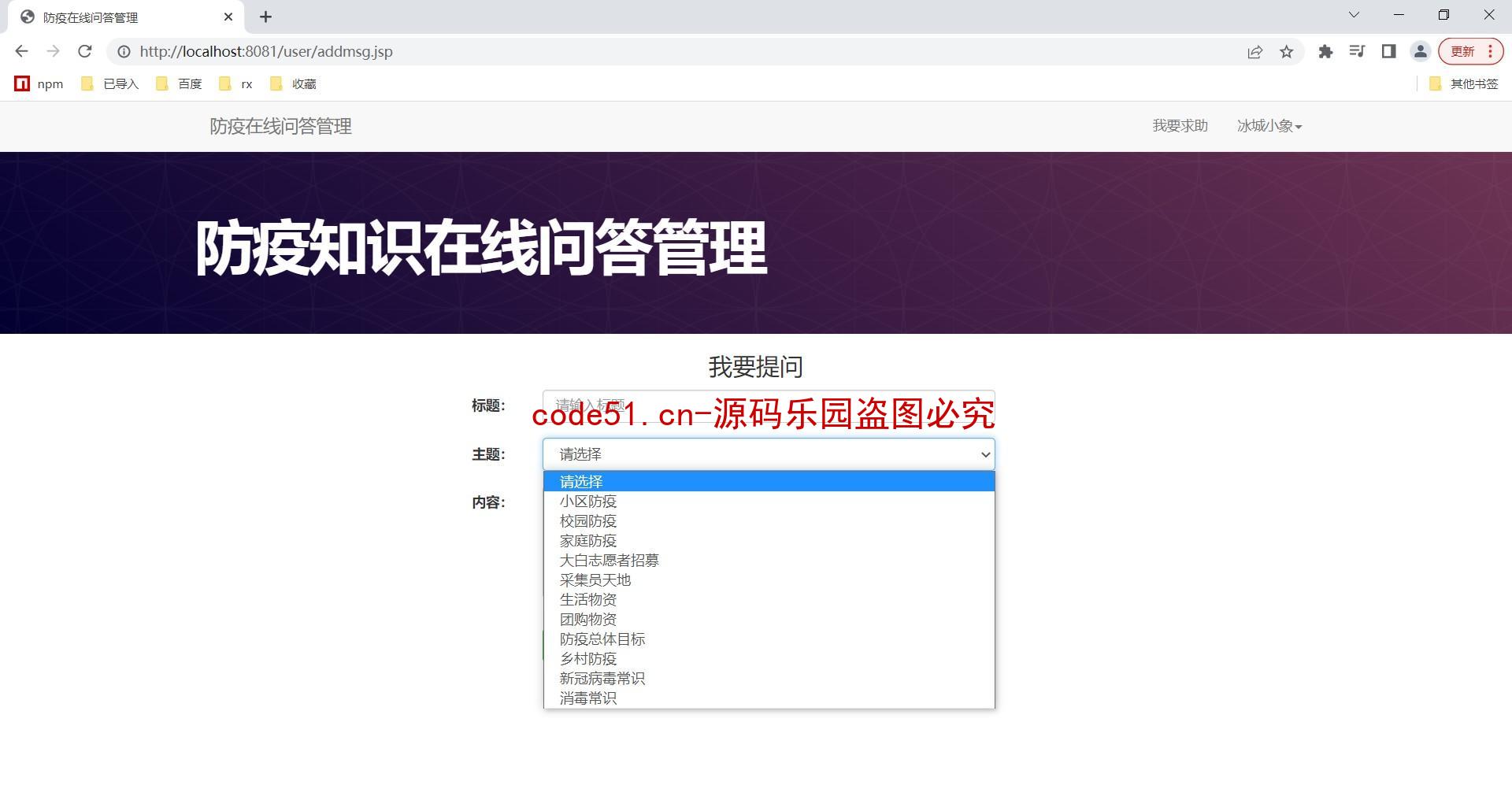Choose the 请选择 option
Viewport: 1512px width, 811px height.
[769, 481]
